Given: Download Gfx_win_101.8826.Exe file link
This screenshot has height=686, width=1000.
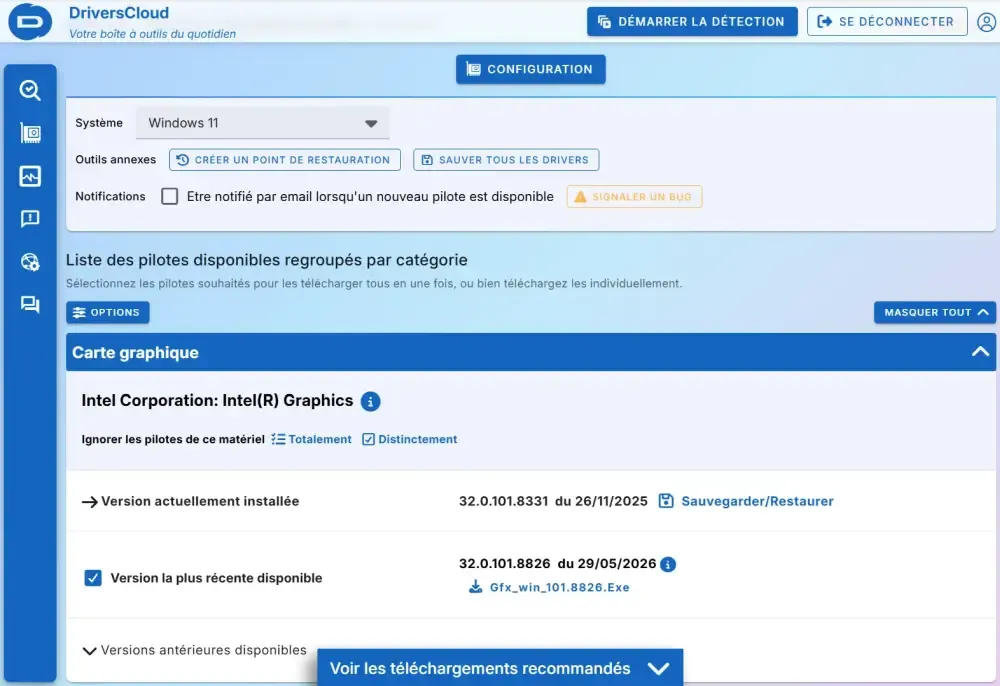Looking at the screenshot, I should click(x=559, y=587).
